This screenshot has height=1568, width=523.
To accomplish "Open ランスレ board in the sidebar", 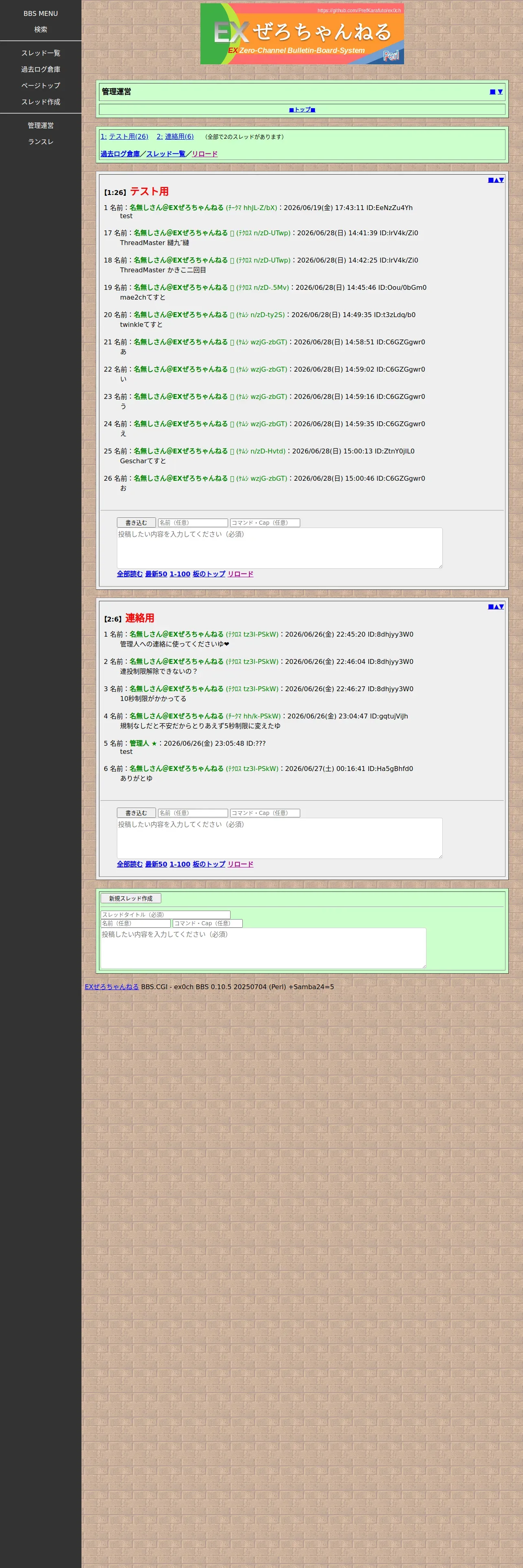I will point(41,141).
